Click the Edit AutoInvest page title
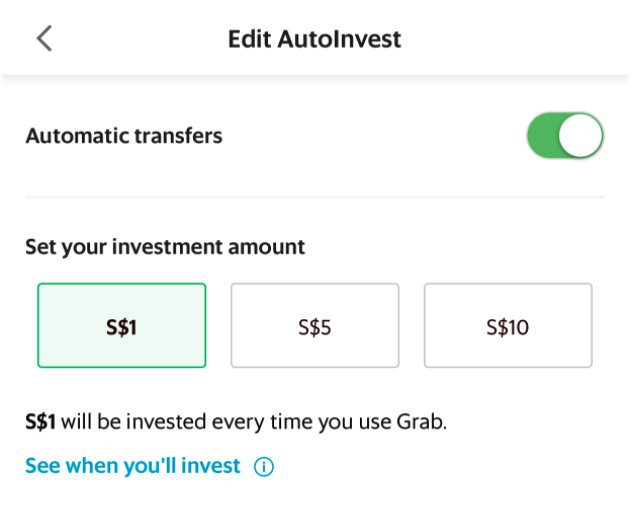Screen dimensions: 641x506 coord(314,39)
